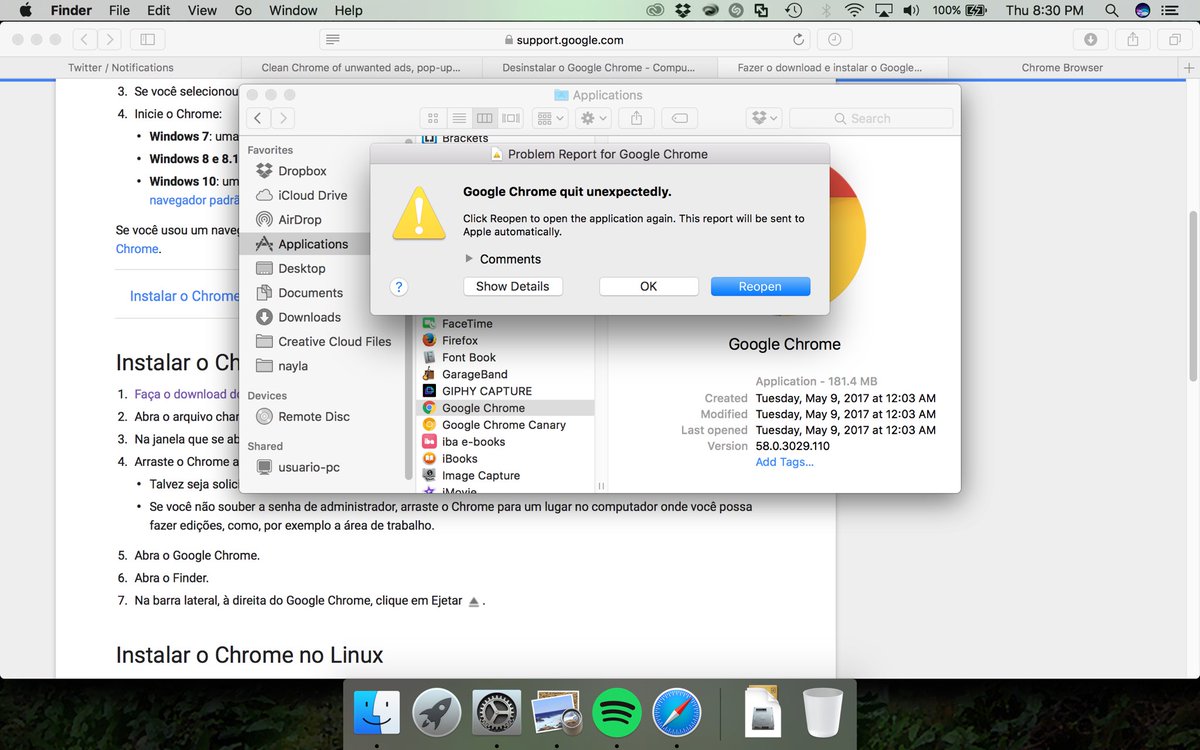The width and height of the screenshot is (1200, 750).
Task: Click OK in problem report dialog
Action: [x=648, y=286]
